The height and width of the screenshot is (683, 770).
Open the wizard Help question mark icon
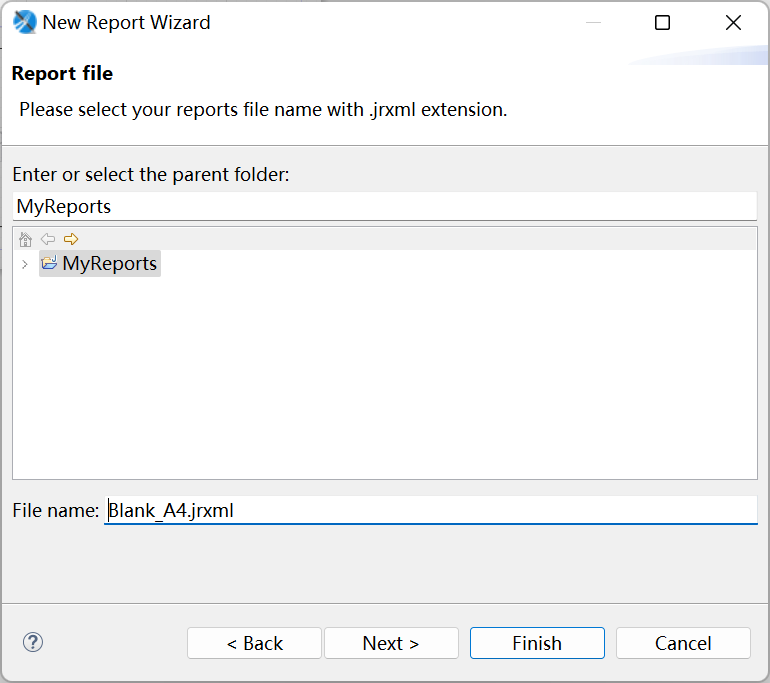[x=33, y=642]
